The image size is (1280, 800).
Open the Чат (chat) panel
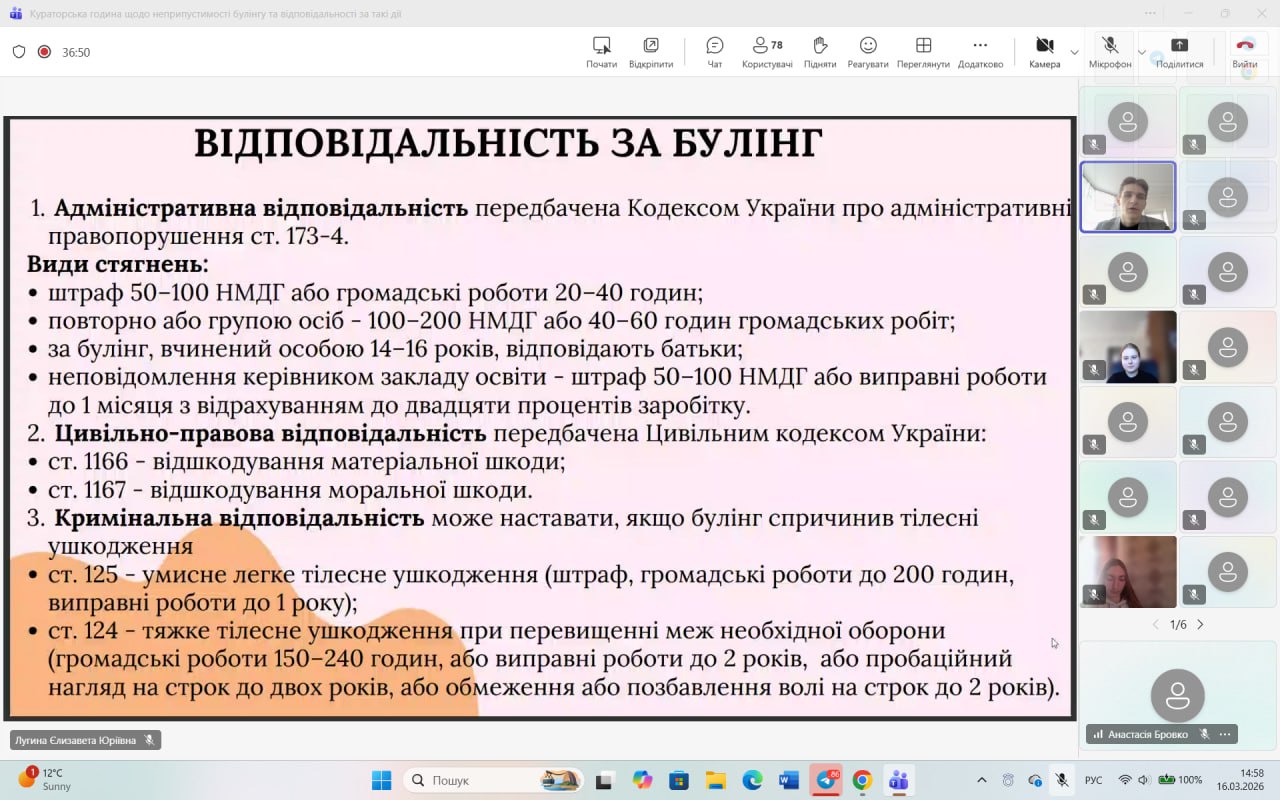[714, 52]
